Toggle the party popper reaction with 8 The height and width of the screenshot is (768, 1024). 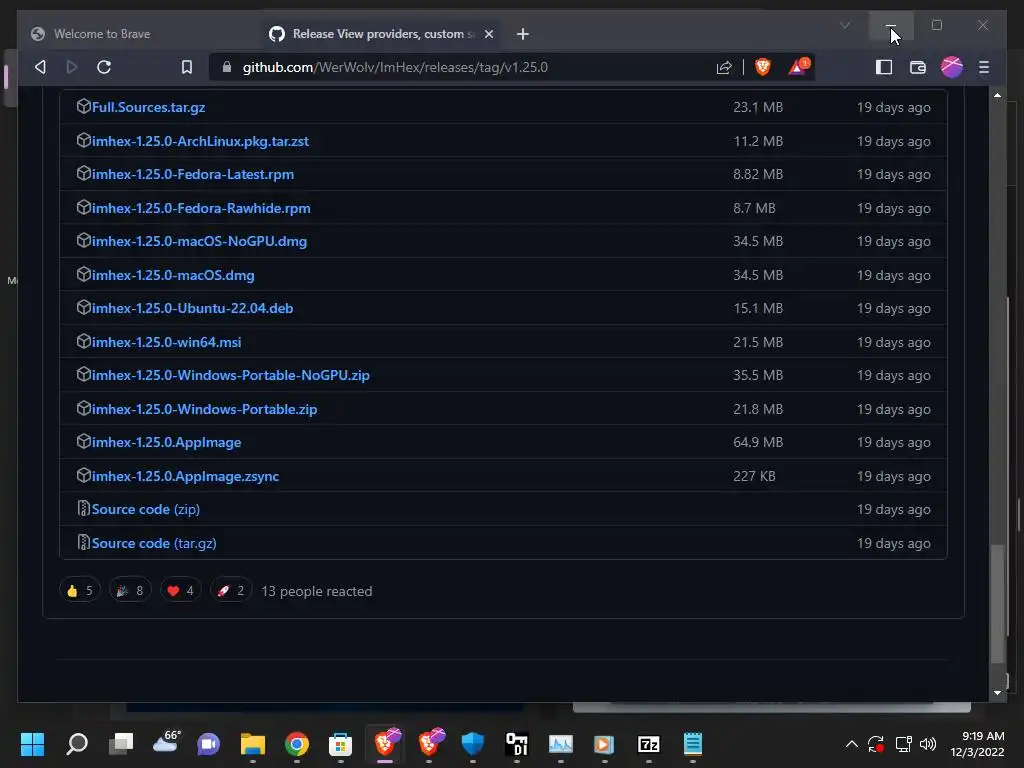[130, 591]
